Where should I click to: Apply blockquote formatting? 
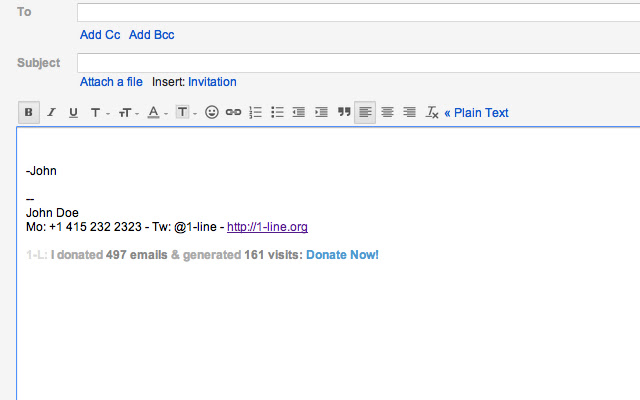point(344,113)
